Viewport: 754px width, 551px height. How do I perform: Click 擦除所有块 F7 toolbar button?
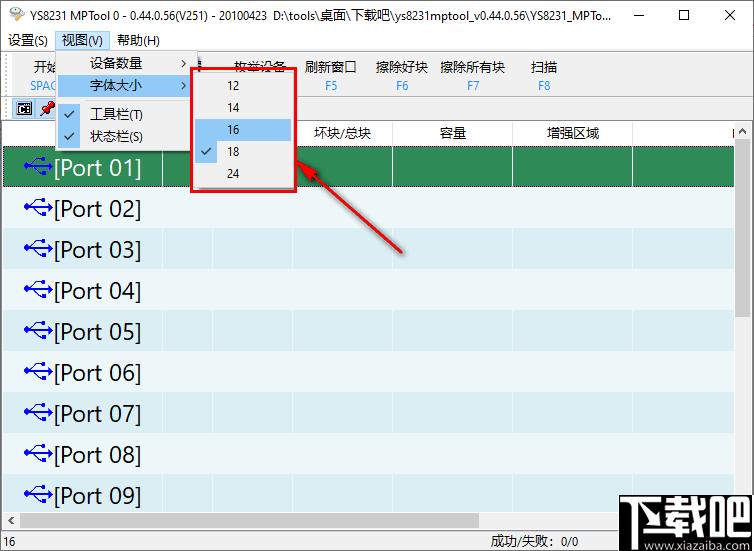[x=473, y=76]
